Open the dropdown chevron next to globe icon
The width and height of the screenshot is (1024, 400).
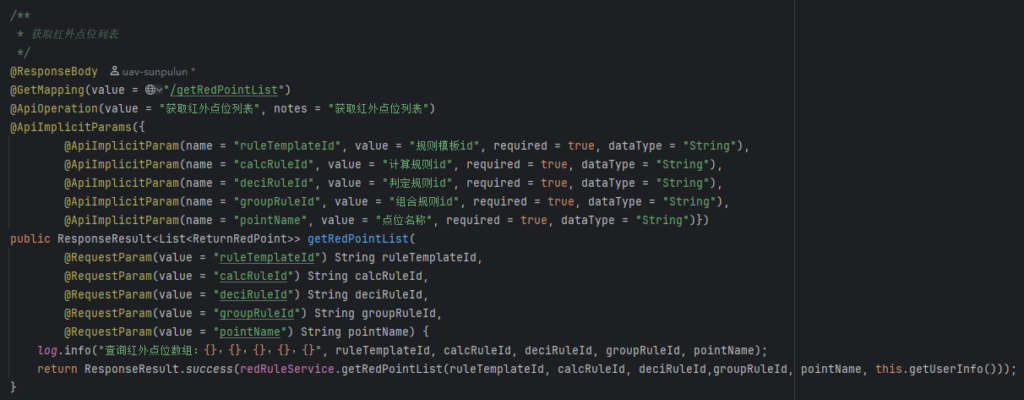click(x=159, y=90)
